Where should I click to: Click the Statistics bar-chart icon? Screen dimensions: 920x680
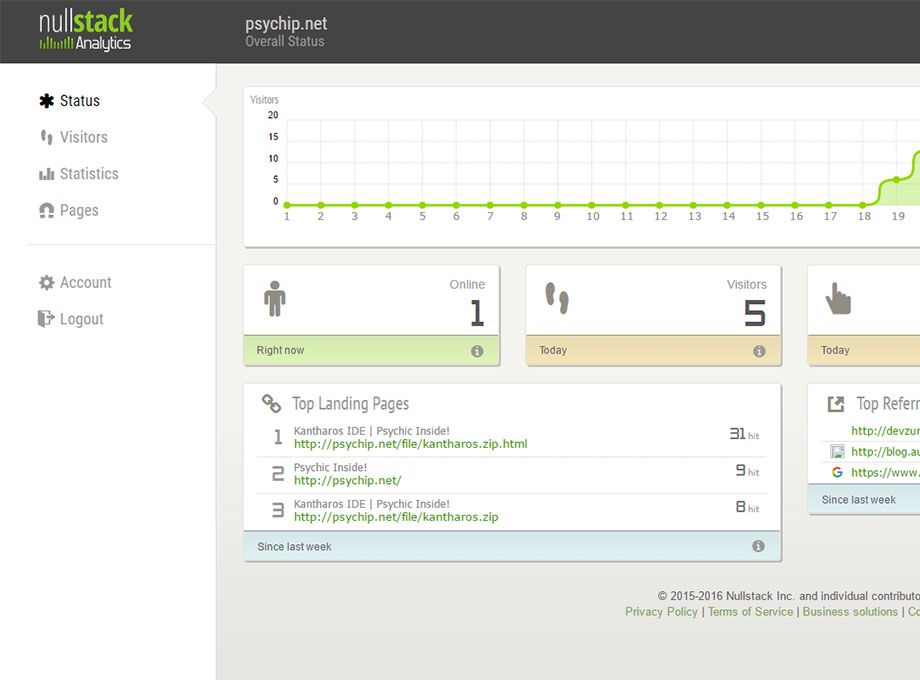click(44, 173)
